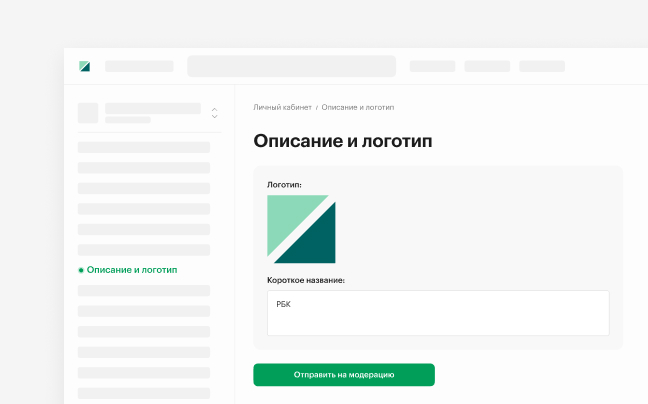
Task: Click the Описание и логотип breadcrumb
Action: (358, 107)
